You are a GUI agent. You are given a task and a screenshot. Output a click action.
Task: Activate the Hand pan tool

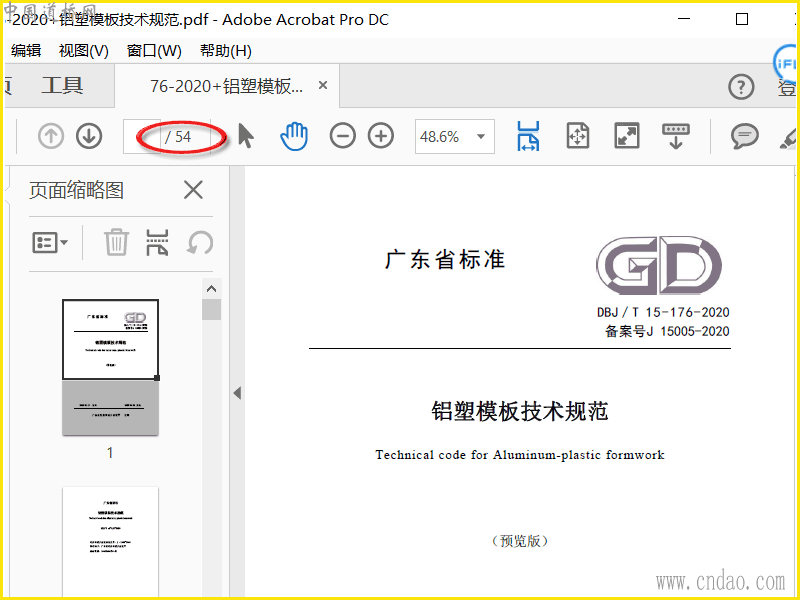(x=294, y=136)
